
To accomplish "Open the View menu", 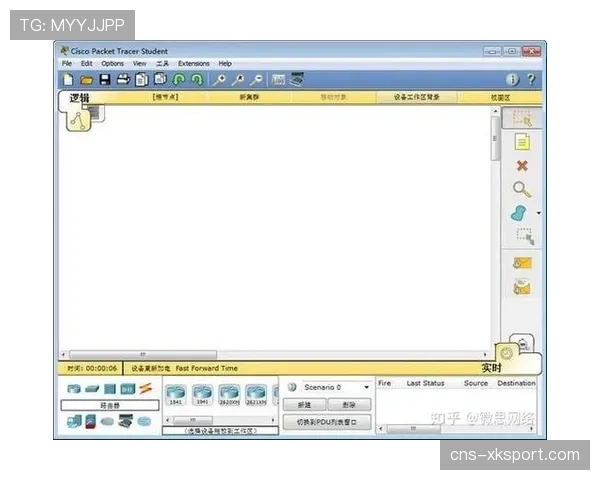I will (x=139, y=64).
